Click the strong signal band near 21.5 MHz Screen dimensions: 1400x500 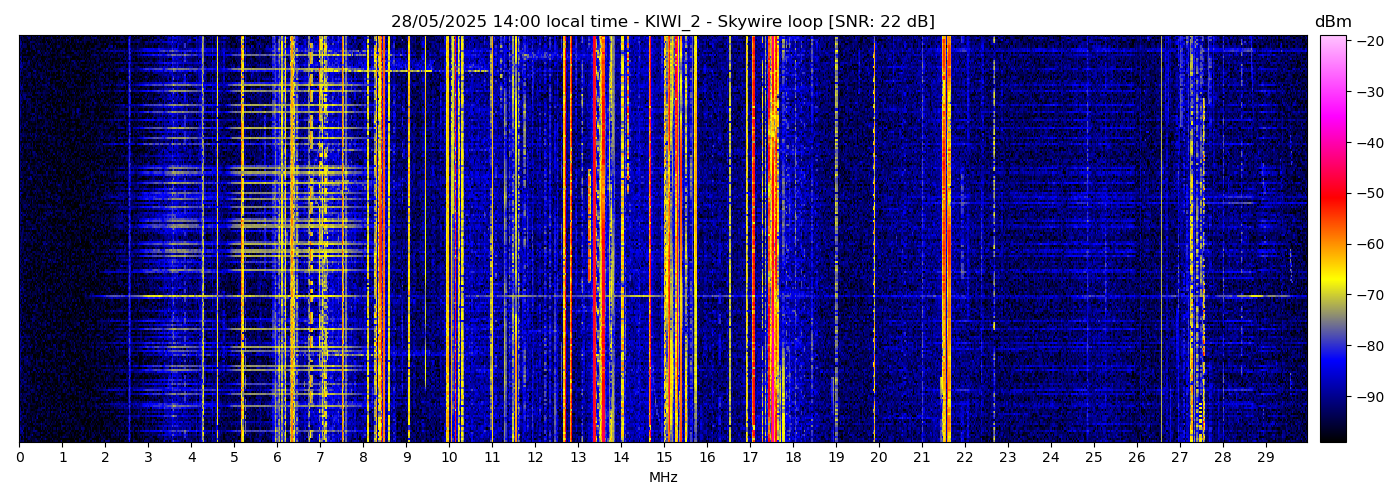pyautogui.click(x=945, y=240)
